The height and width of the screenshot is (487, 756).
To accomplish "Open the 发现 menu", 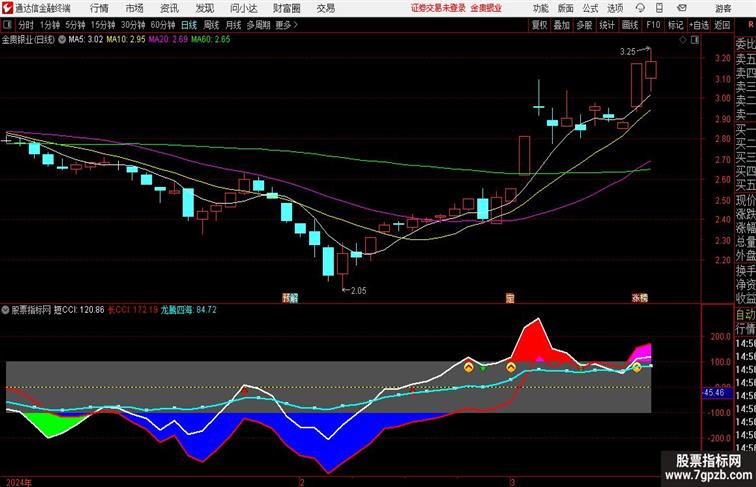I will (204, 8).
